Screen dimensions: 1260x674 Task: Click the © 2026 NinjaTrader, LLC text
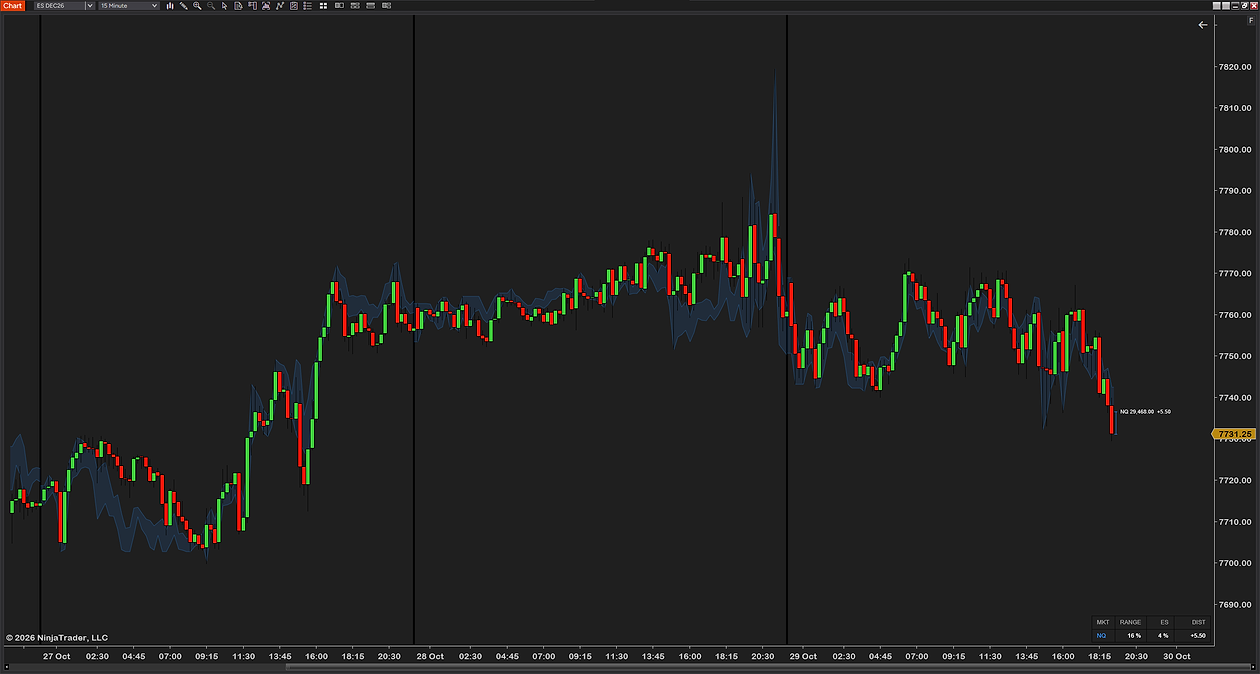tap(57, 637)
